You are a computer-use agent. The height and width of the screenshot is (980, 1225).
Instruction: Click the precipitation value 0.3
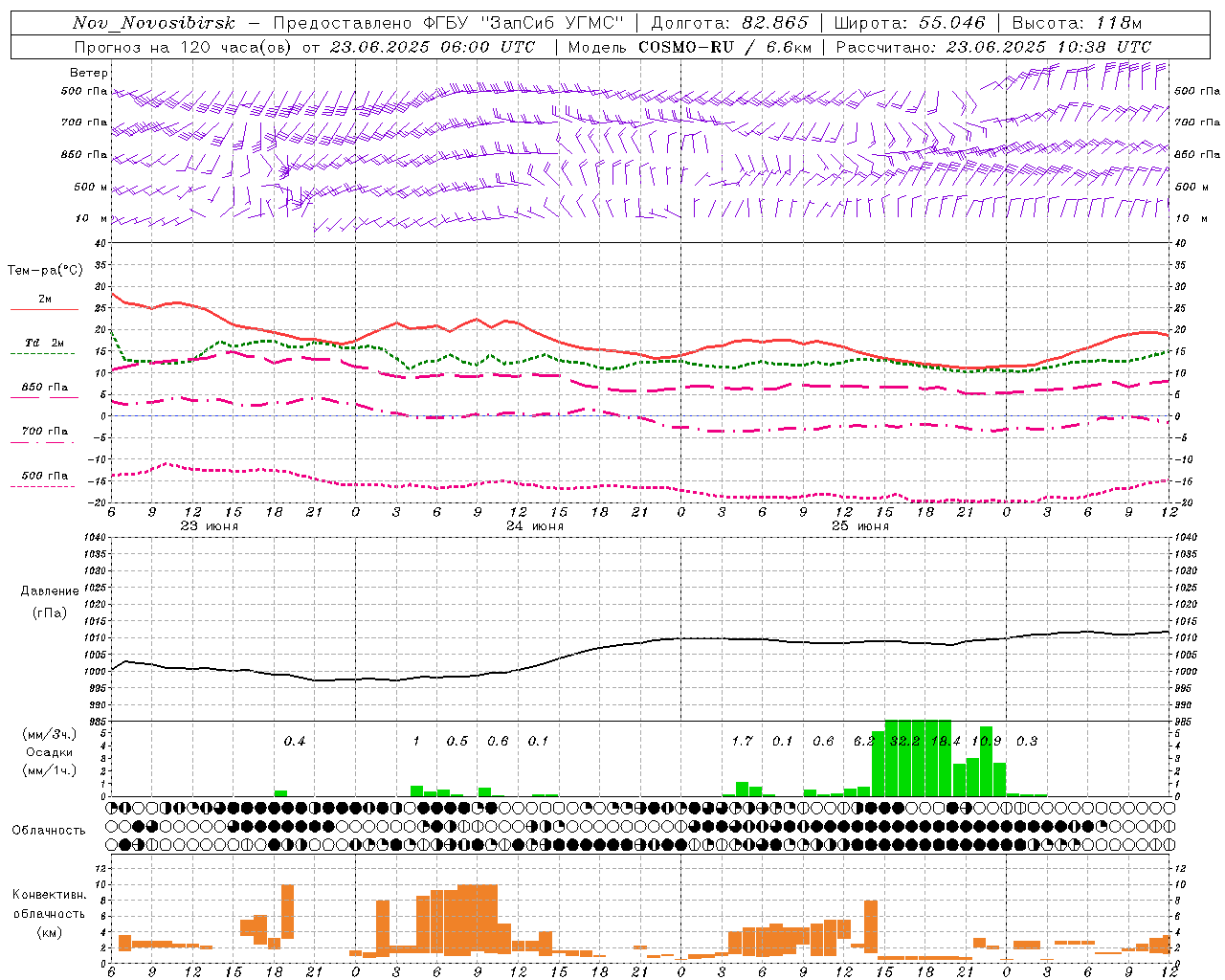[x=1026, y=741]
